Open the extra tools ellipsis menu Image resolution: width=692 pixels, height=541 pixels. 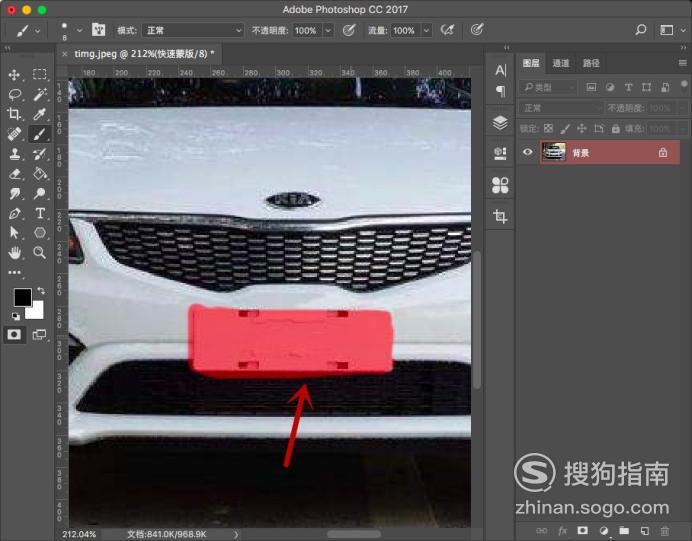[14, 272]
